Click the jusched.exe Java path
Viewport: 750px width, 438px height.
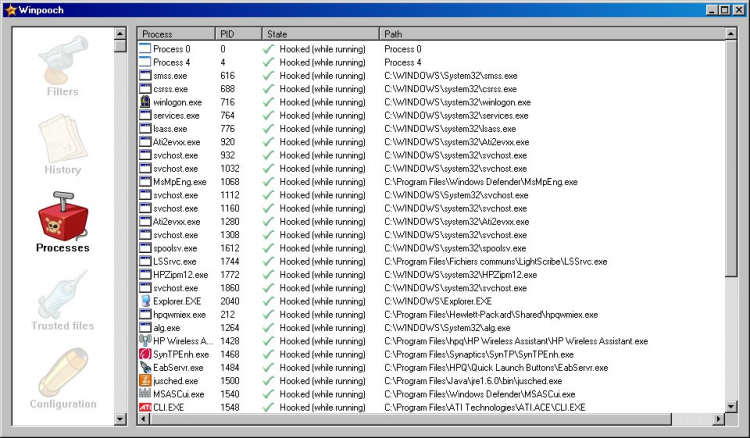473,381
